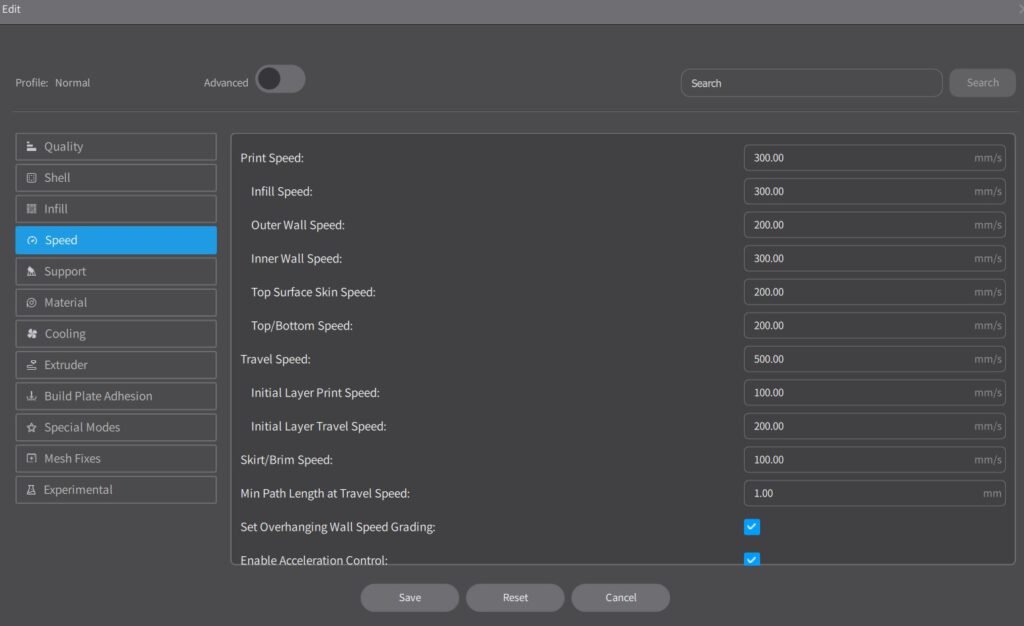Open the Mesh Fixes tab
Image resolution: width=1024 pixels, height=626 pixels.
click(116, 458)
